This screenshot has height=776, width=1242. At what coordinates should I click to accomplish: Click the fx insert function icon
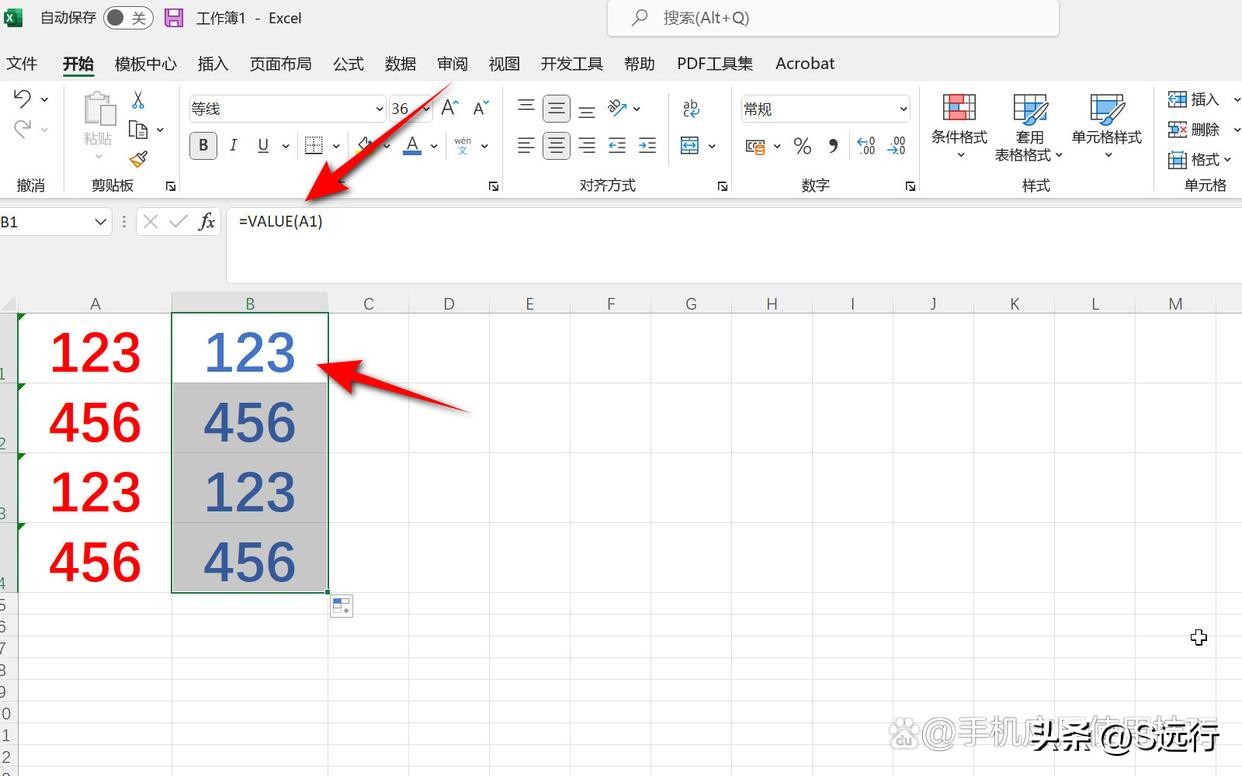[207, 222]
